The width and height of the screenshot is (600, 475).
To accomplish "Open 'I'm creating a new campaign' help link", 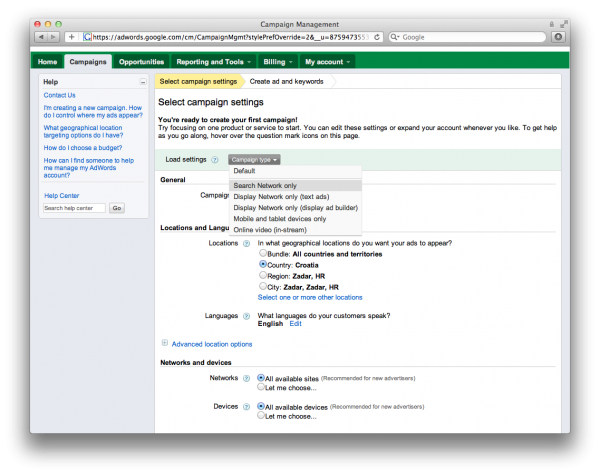I will pos(93,112).
